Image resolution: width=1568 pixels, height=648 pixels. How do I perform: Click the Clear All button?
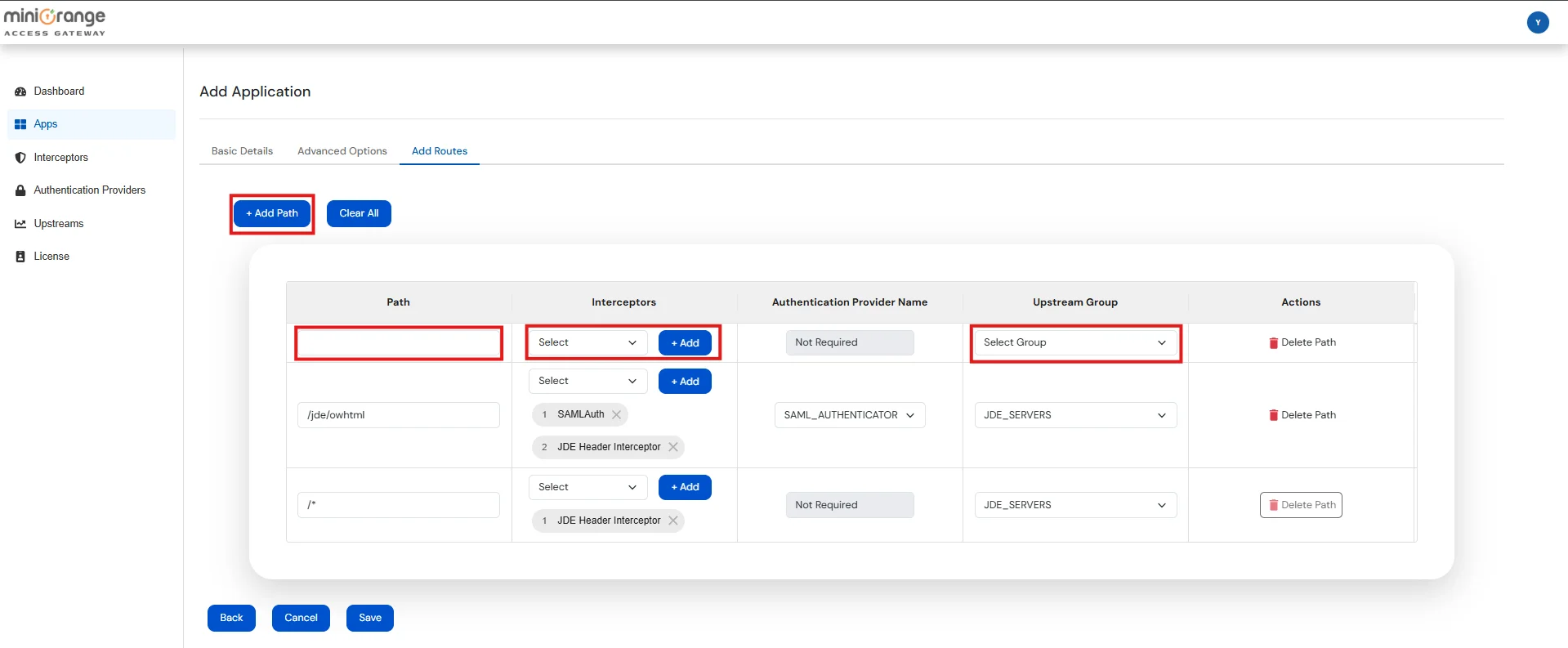(359, 213)
